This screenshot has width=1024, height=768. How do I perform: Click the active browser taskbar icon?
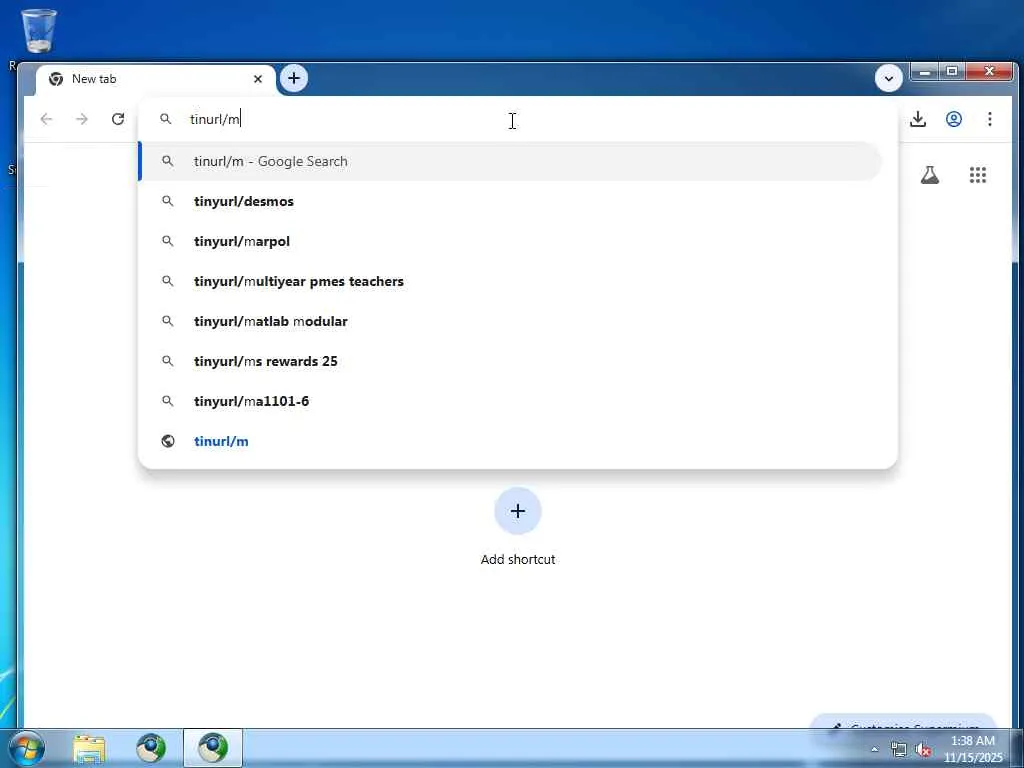(x=213, y=748)
